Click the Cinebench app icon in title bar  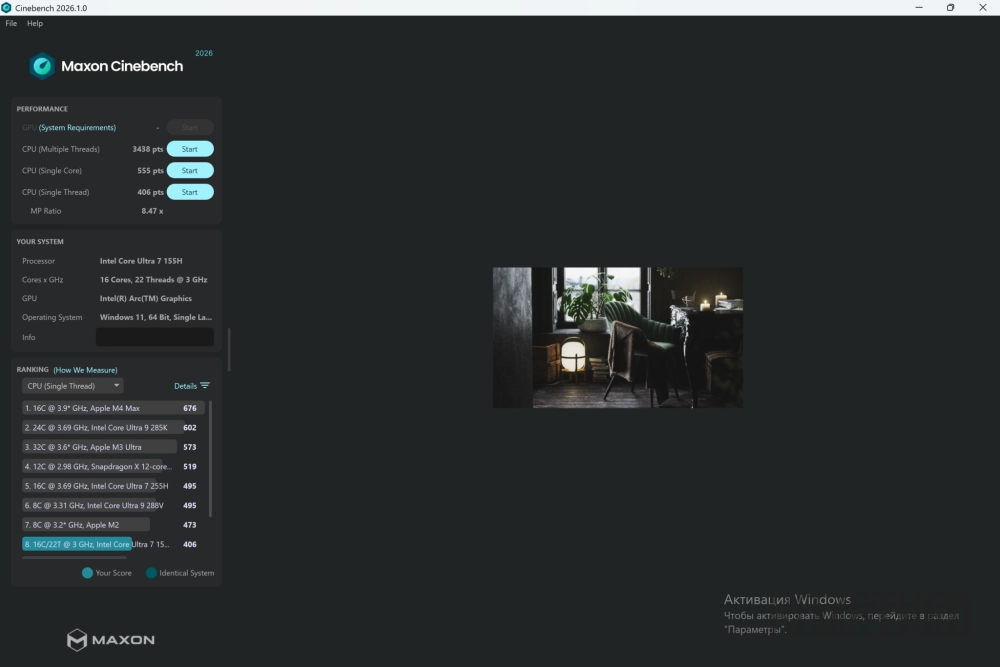[x=7, y=8]
